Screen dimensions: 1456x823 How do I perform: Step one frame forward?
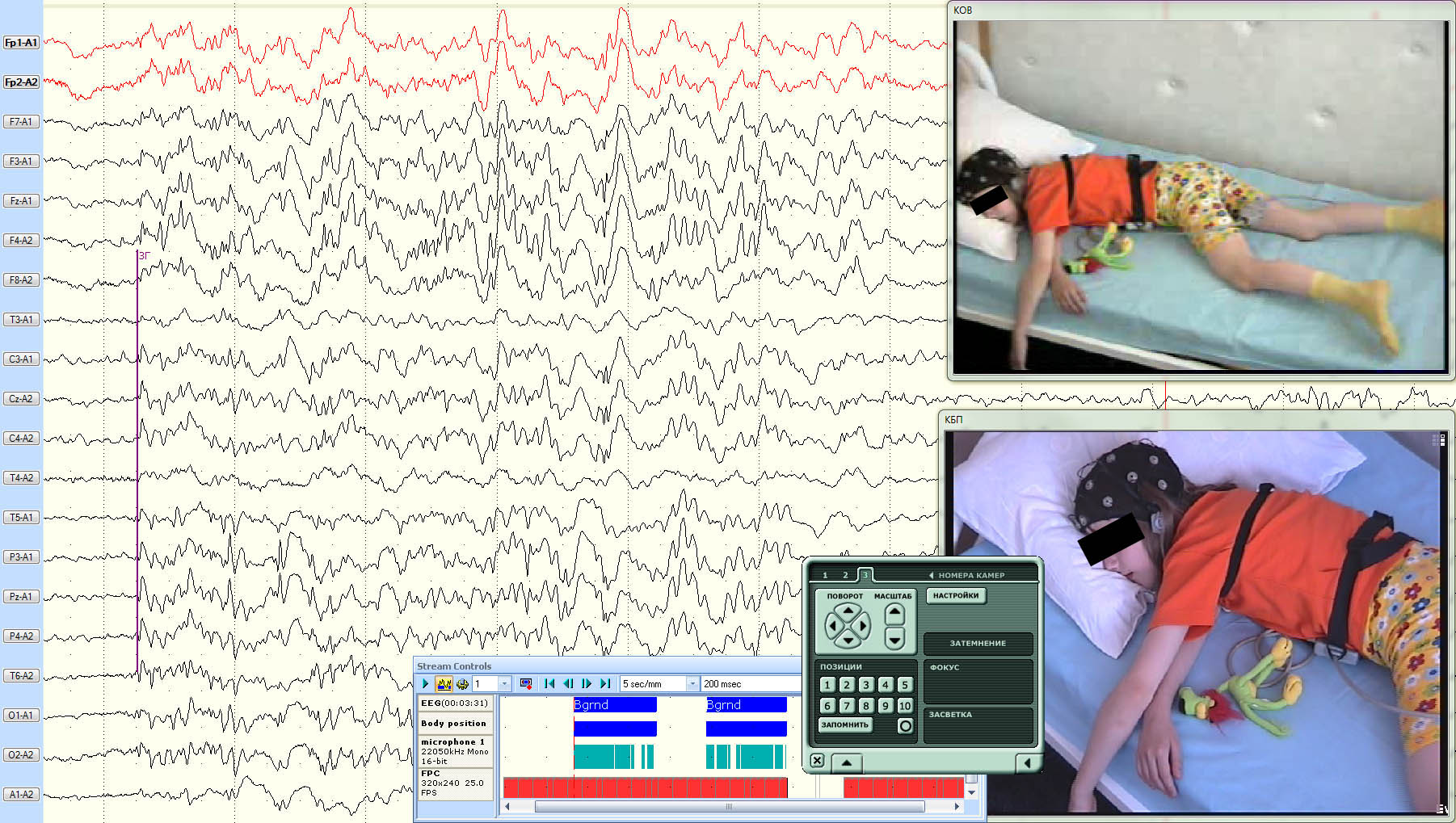click(x=587, y=684)
